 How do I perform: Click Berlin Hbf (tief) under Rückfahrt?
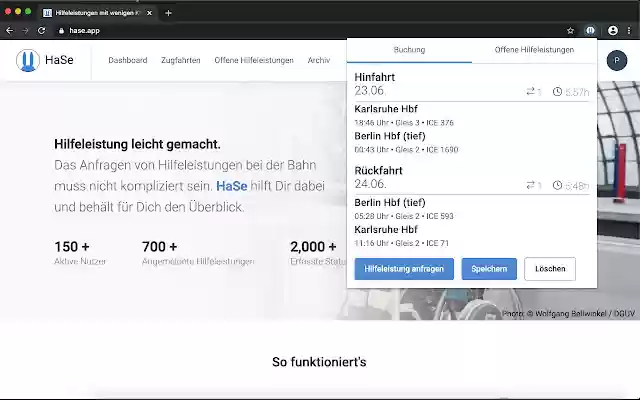click(x=390, y=202)
